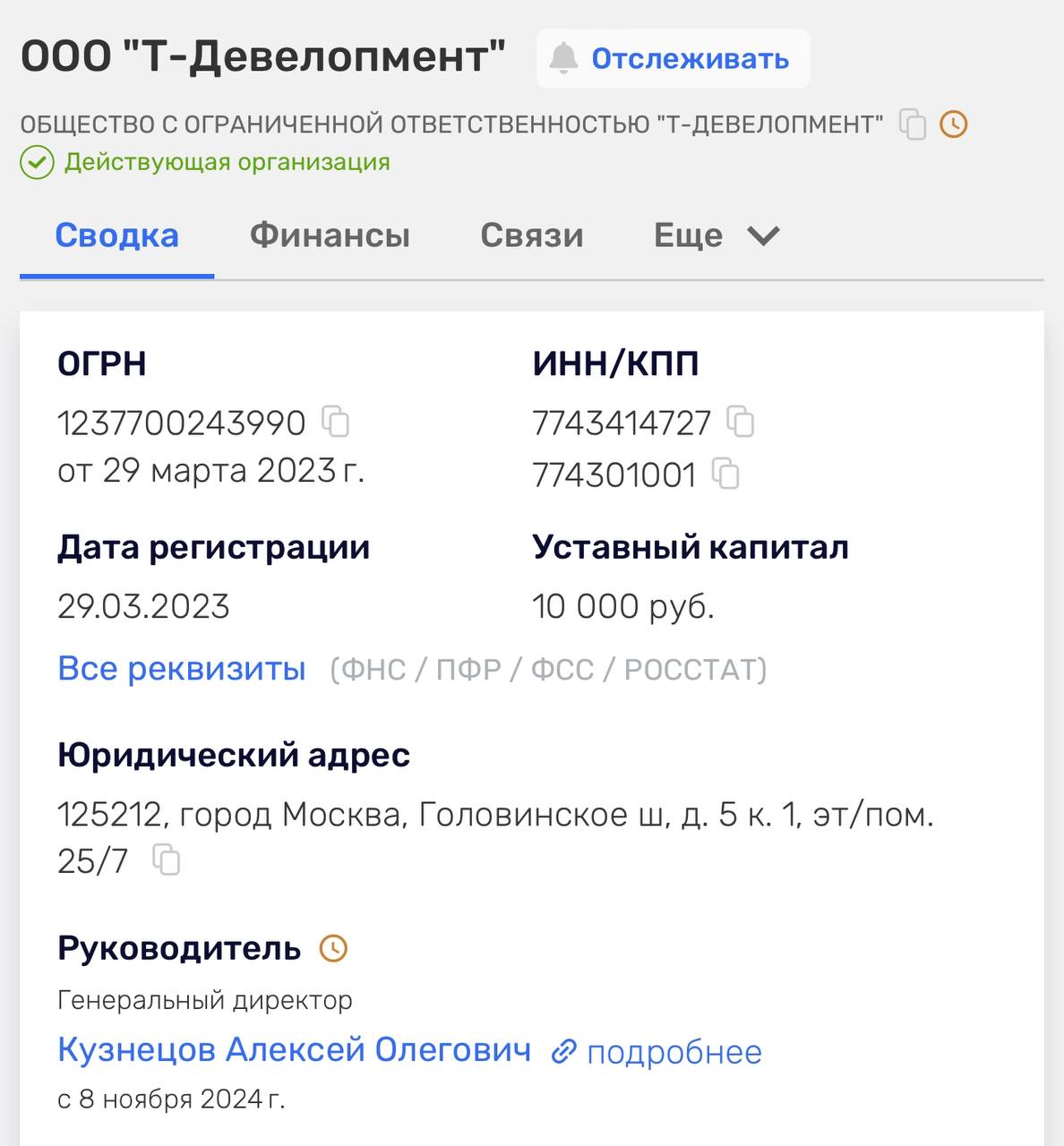This screenshot has height=1146, width=1064.
Task: Click the chevron arrow next to Еще
Action: (x=763, y=235)
